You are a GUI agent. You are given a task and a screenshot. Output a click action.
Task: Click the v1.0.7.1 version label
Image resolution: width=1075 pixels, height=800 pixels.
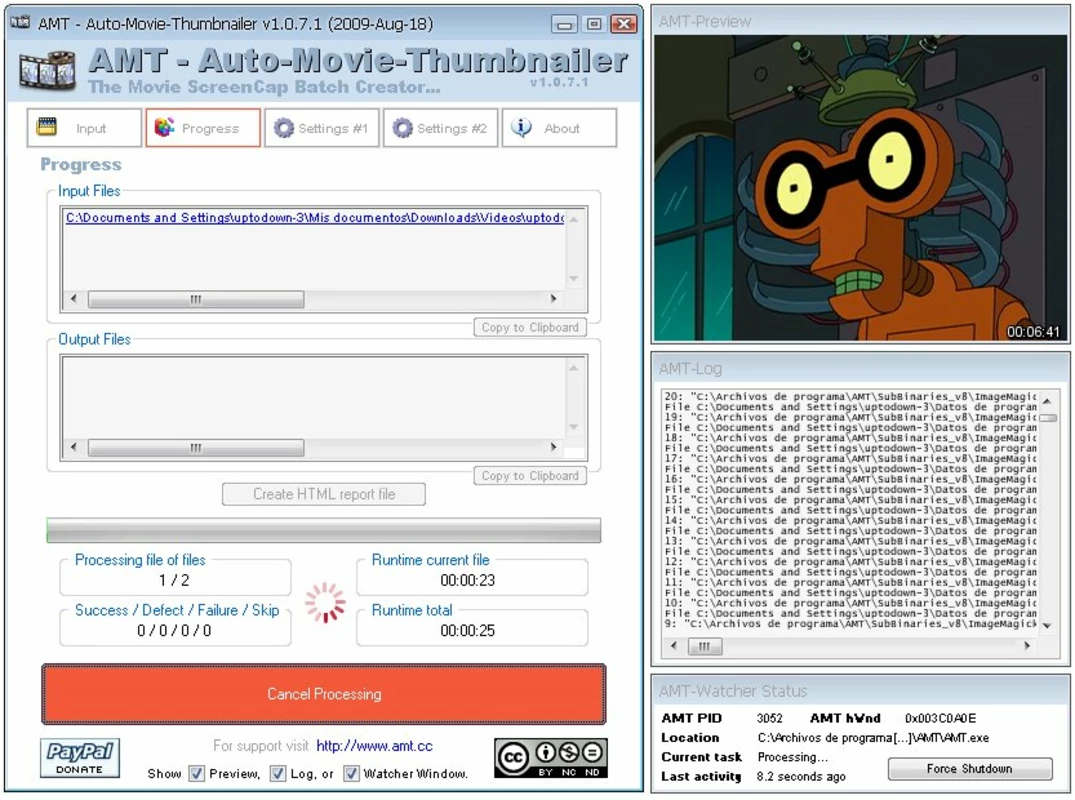pos(559,82)
